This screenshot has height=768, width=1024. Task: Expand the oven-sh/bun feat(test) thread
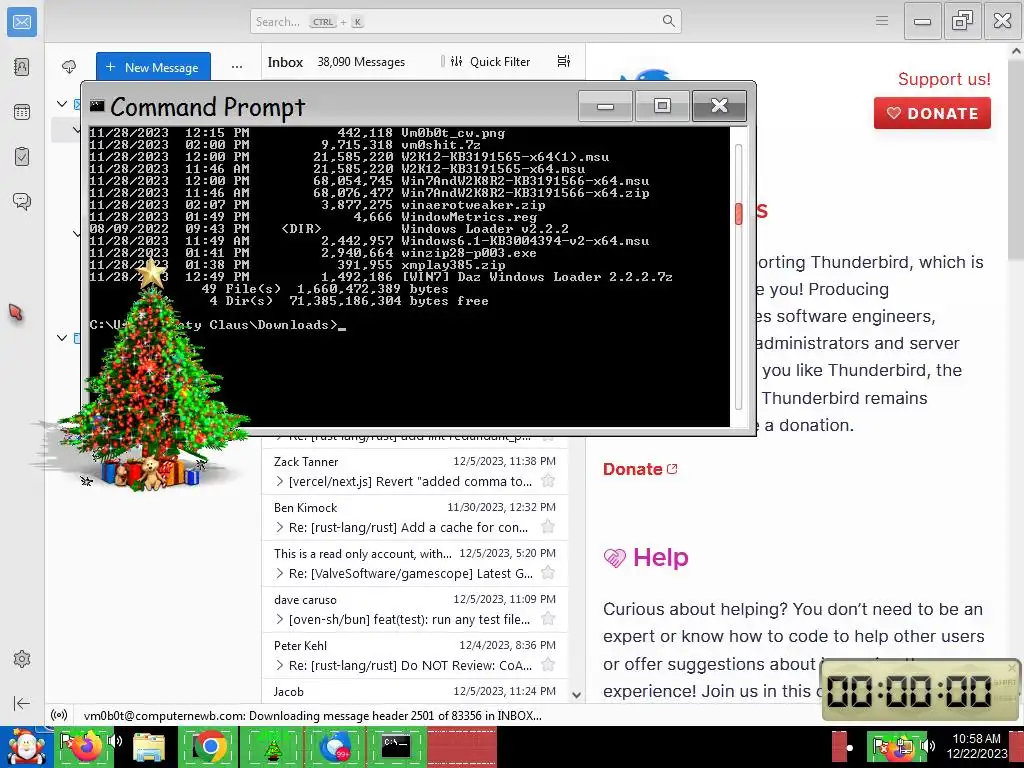click(280, 619)
